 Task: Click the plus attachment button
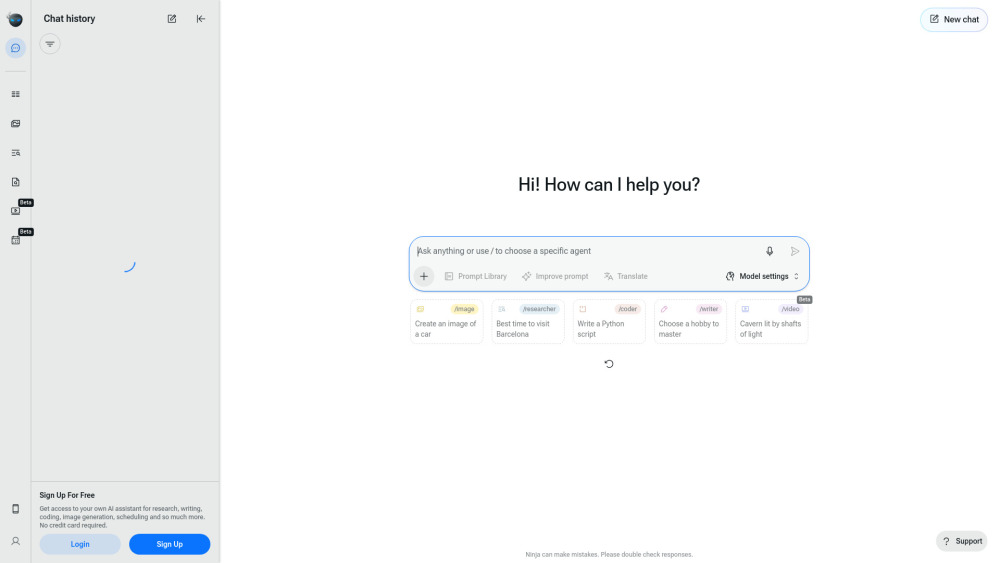[x=424, y=276]
